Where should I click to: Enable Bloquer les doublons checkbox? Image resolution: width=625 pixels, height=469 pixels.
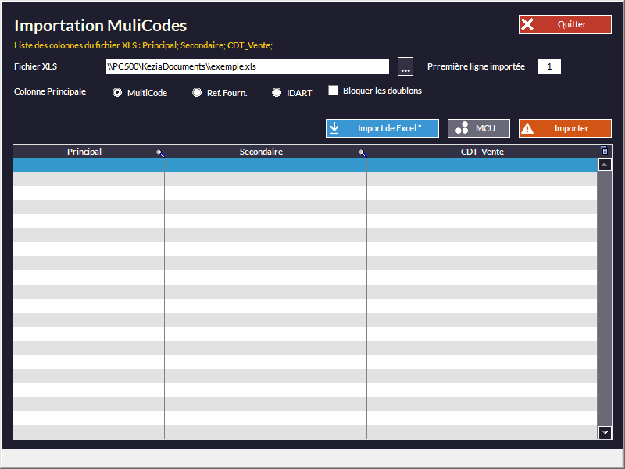click(334, 91)
